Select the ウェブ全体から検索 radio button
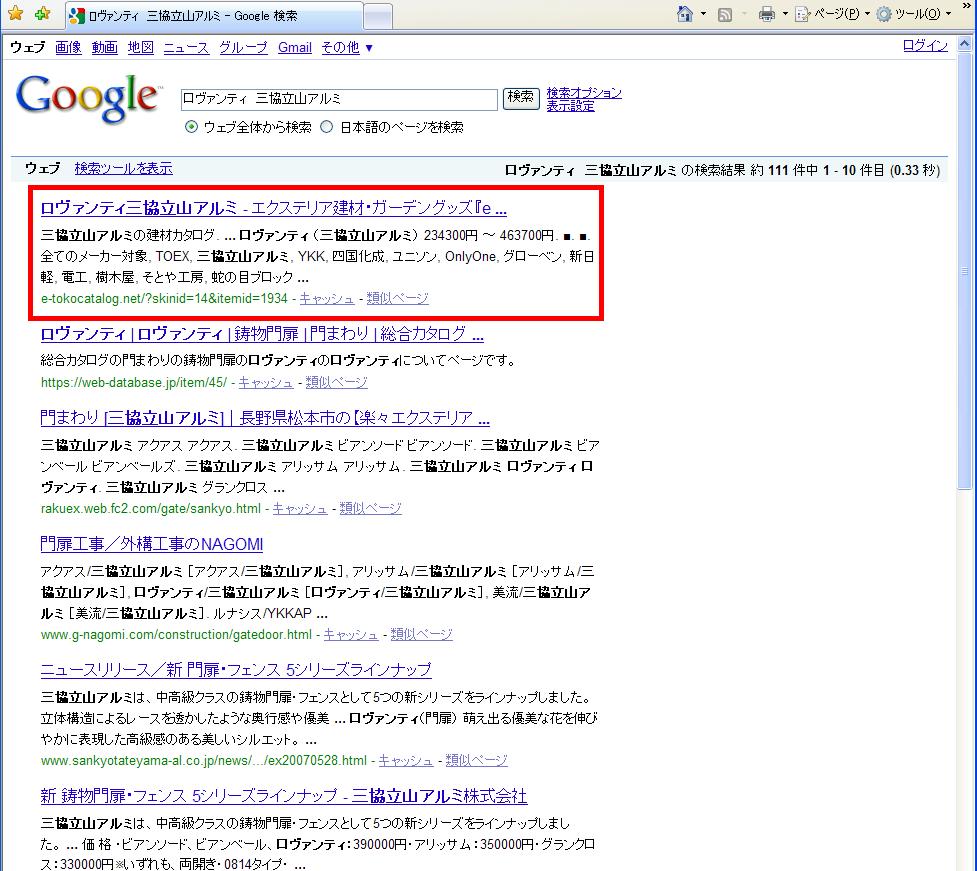This screenshot has width=977, height=871. click(x=192, y=128)
